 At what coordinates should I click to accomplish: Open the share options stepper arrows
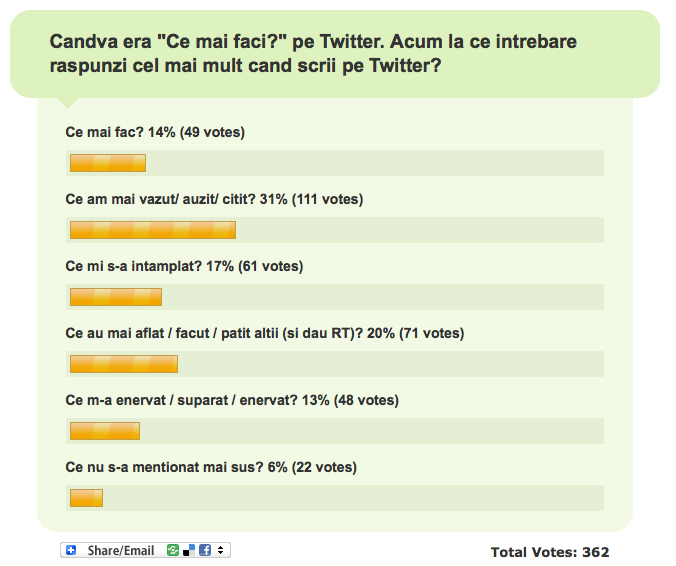click(x=220, y=550)
